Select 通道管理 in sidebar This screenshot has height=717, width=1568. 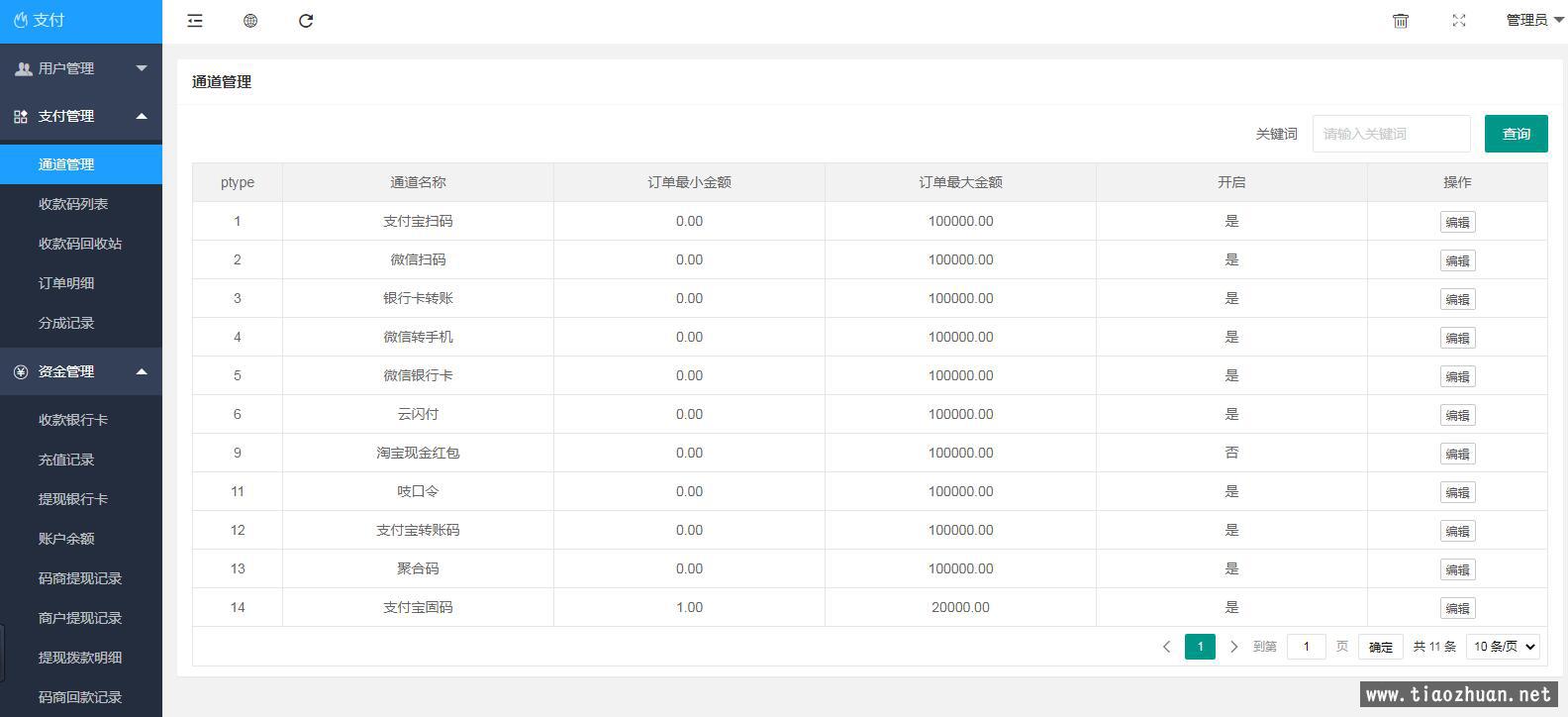(81, 164)
